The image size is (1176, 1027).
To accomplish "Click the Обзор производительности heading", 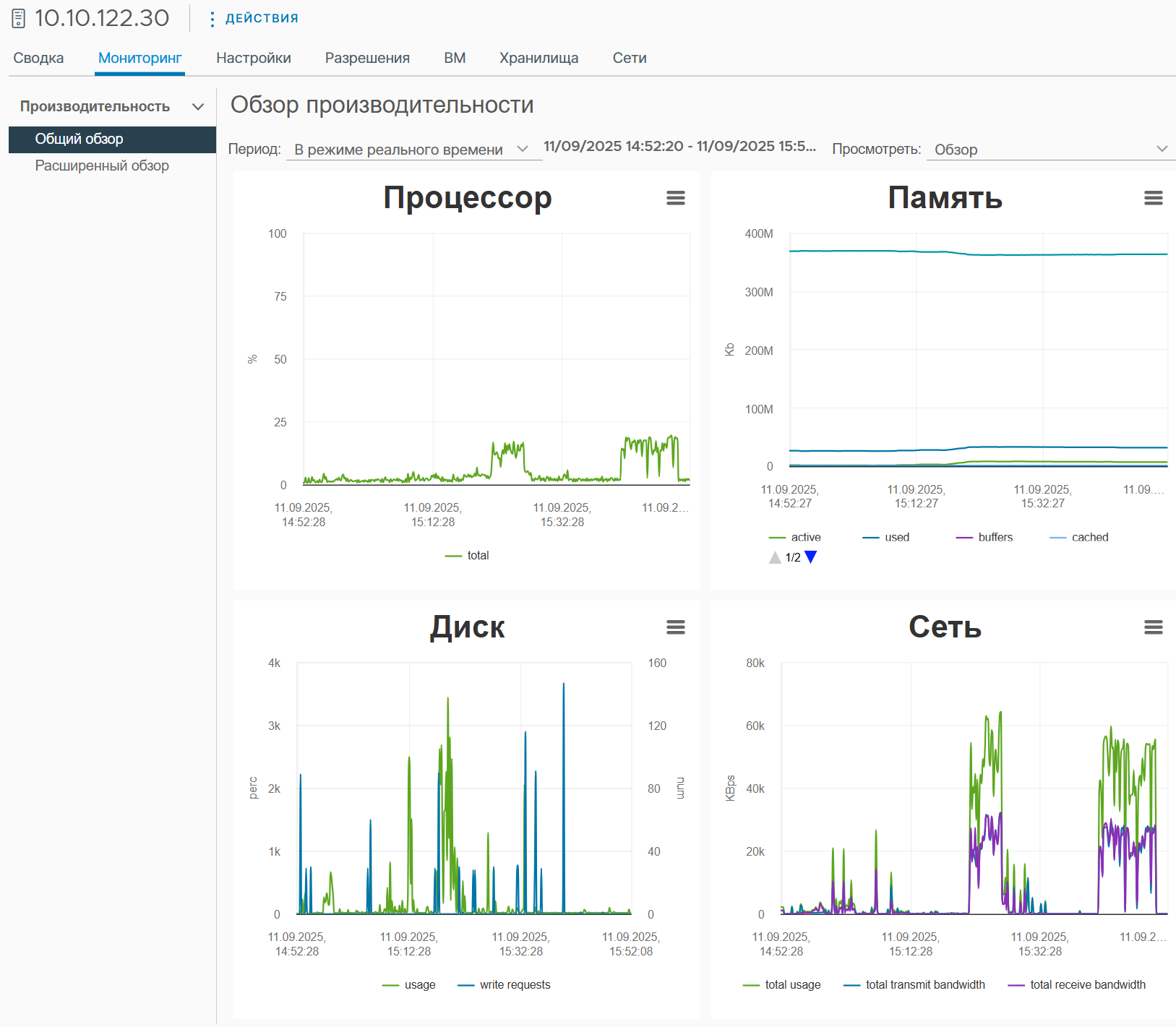I will 382,105.
